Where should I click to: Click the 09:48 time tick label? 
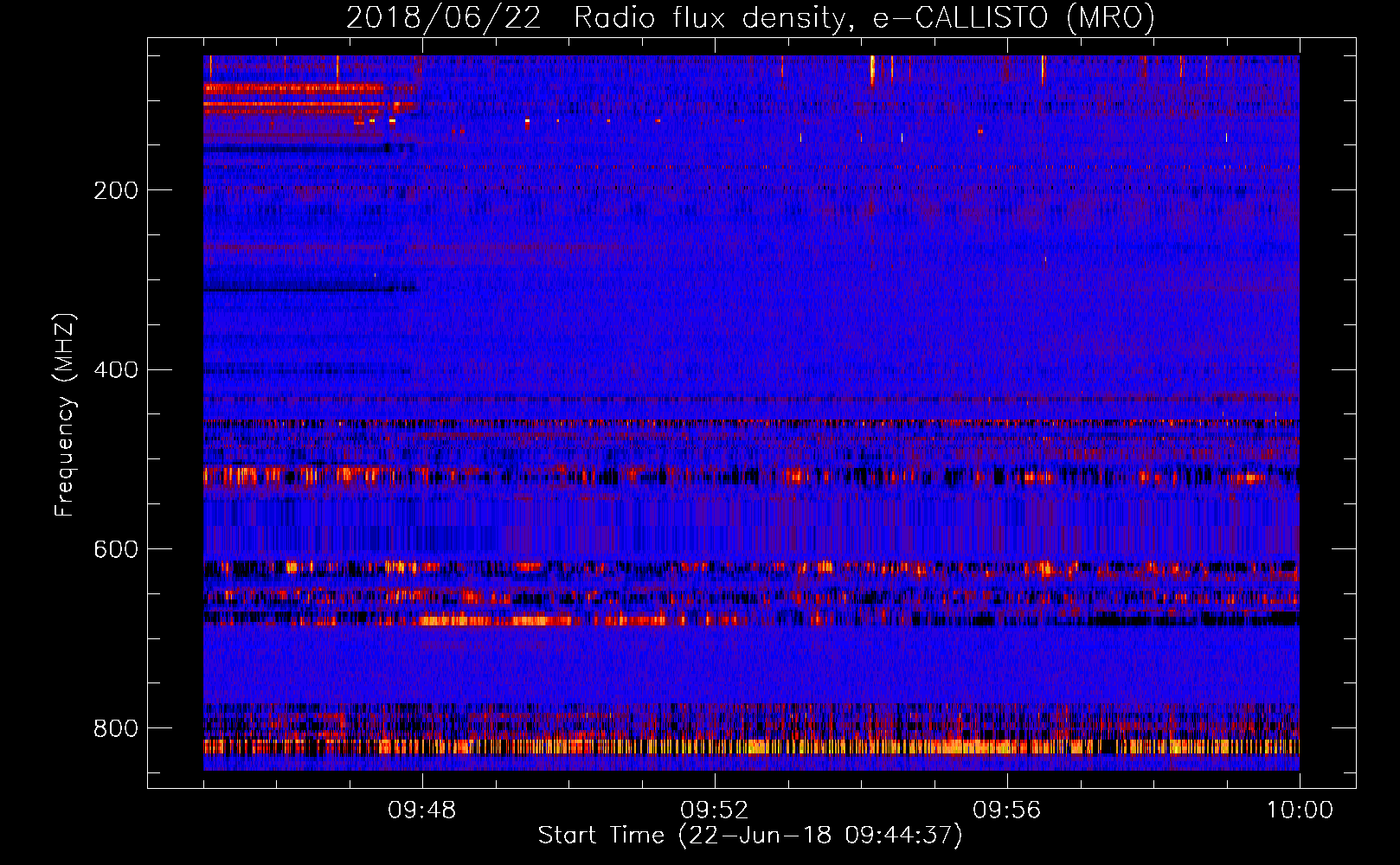[422, 811]
